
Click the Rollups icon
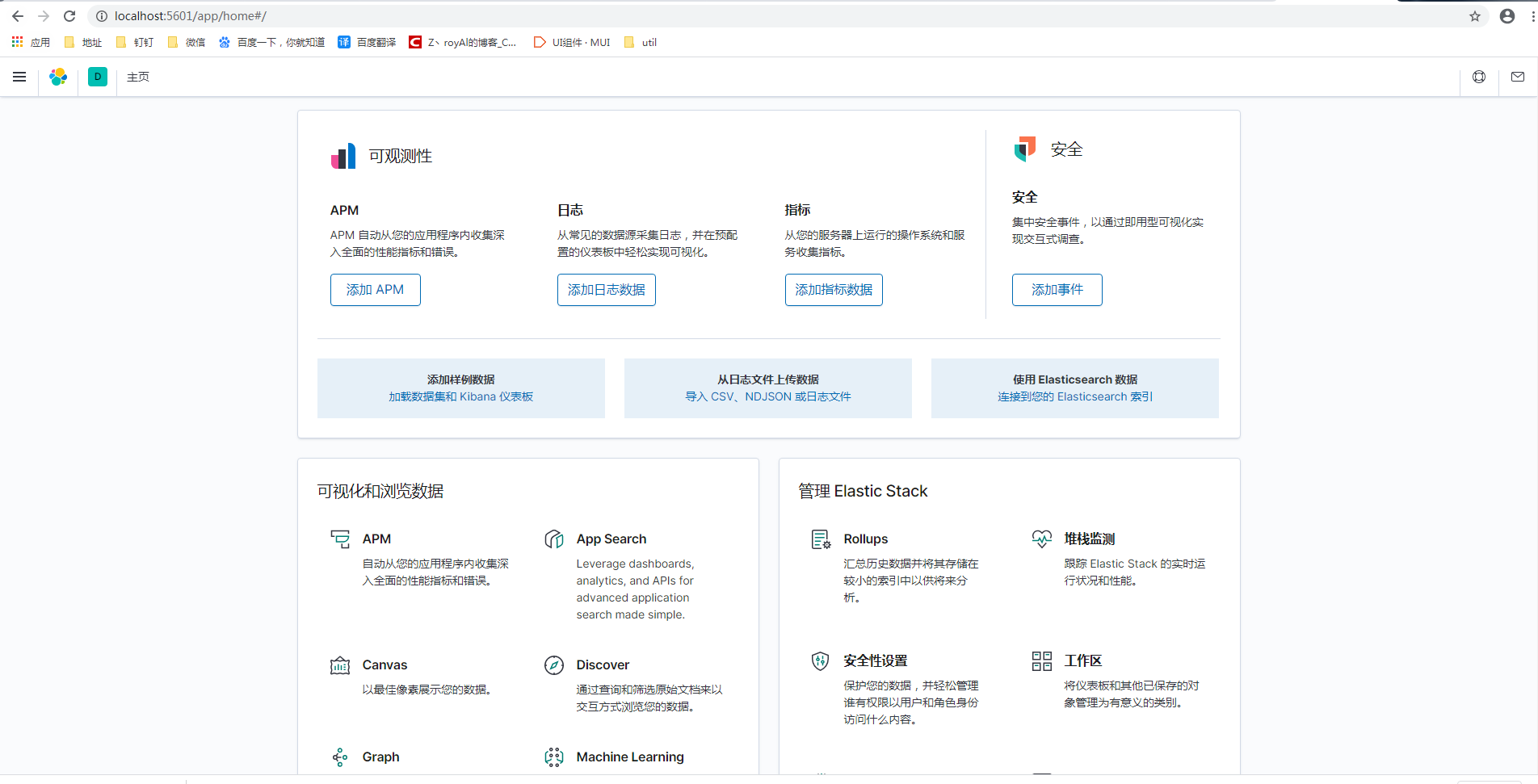pyautogui.click(x=821, y=539)
